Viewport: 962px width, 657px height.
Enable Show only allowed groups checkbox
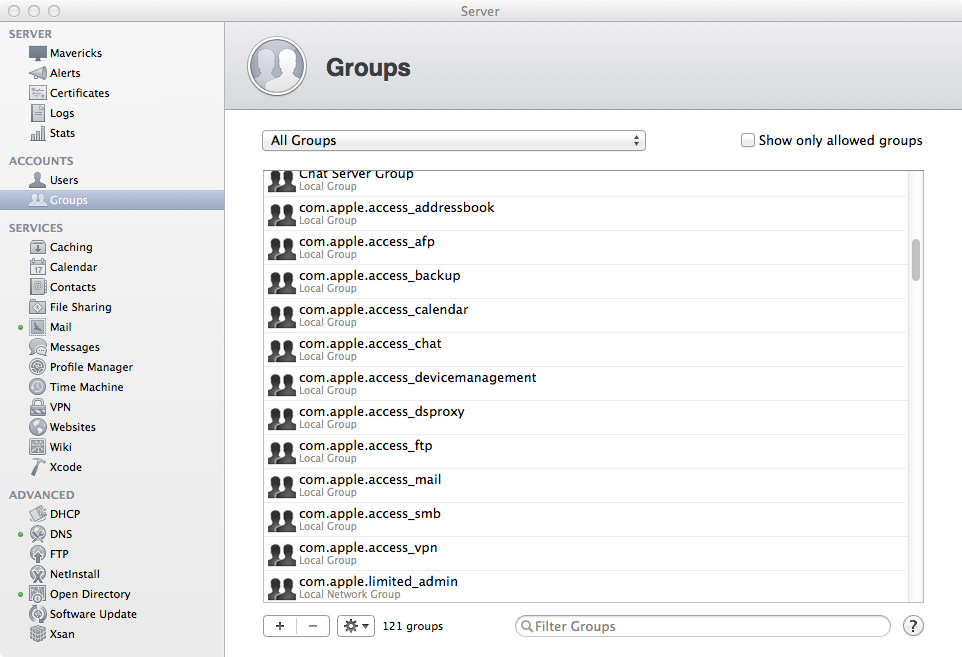click(x=747, y=140)
